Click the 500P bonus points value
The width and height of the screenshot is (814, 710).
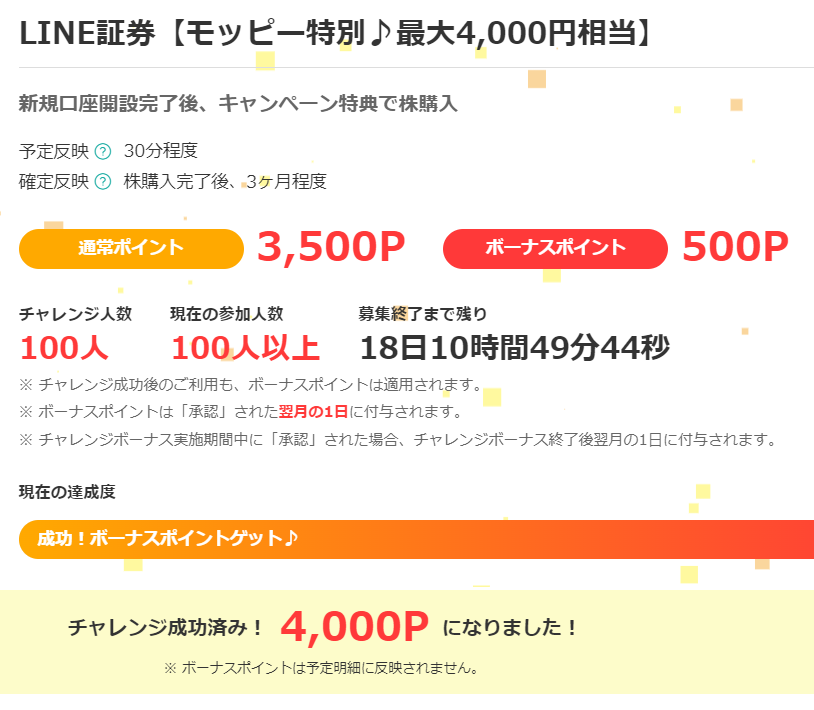click(x=735, y=247)
